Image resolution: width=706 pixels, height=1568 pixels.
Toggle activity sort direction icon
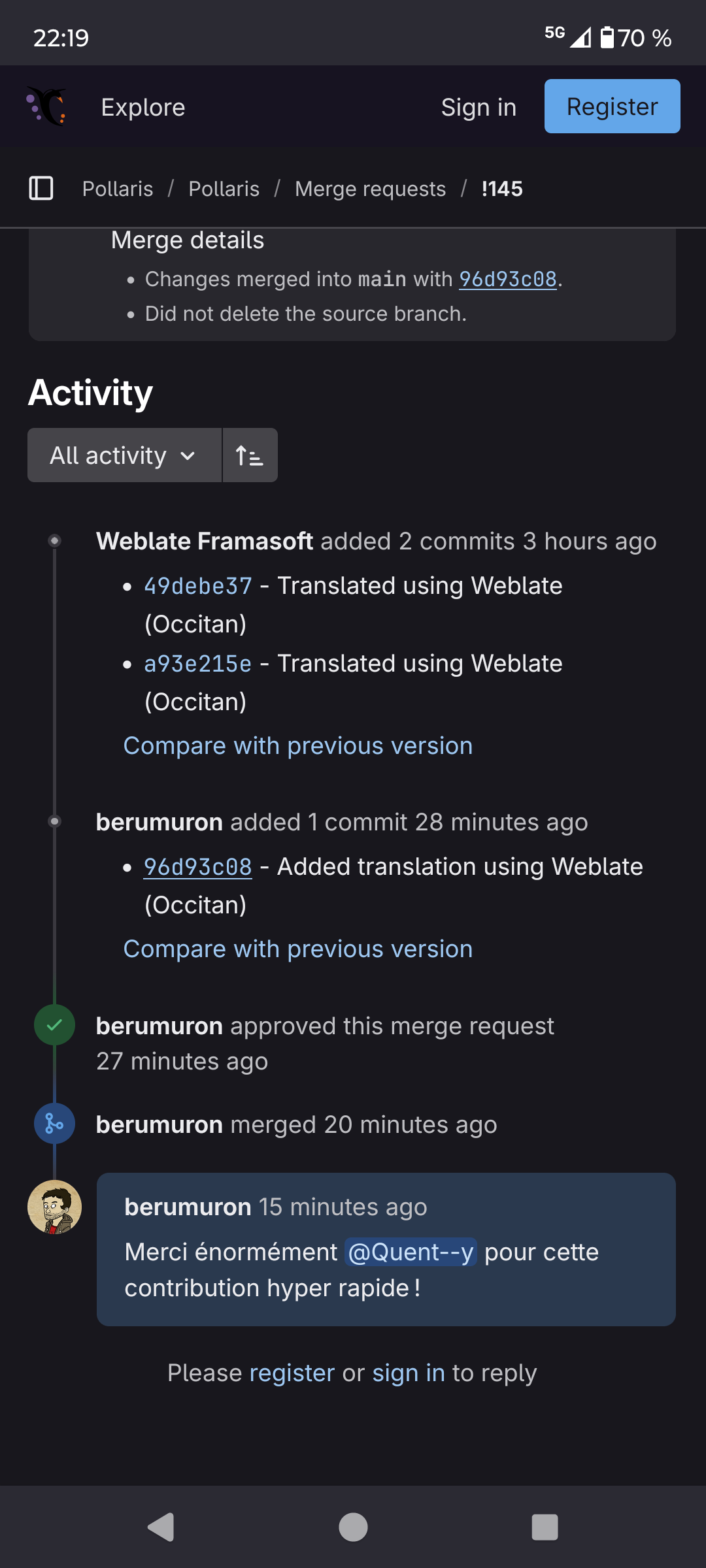[x=250, y=455]
